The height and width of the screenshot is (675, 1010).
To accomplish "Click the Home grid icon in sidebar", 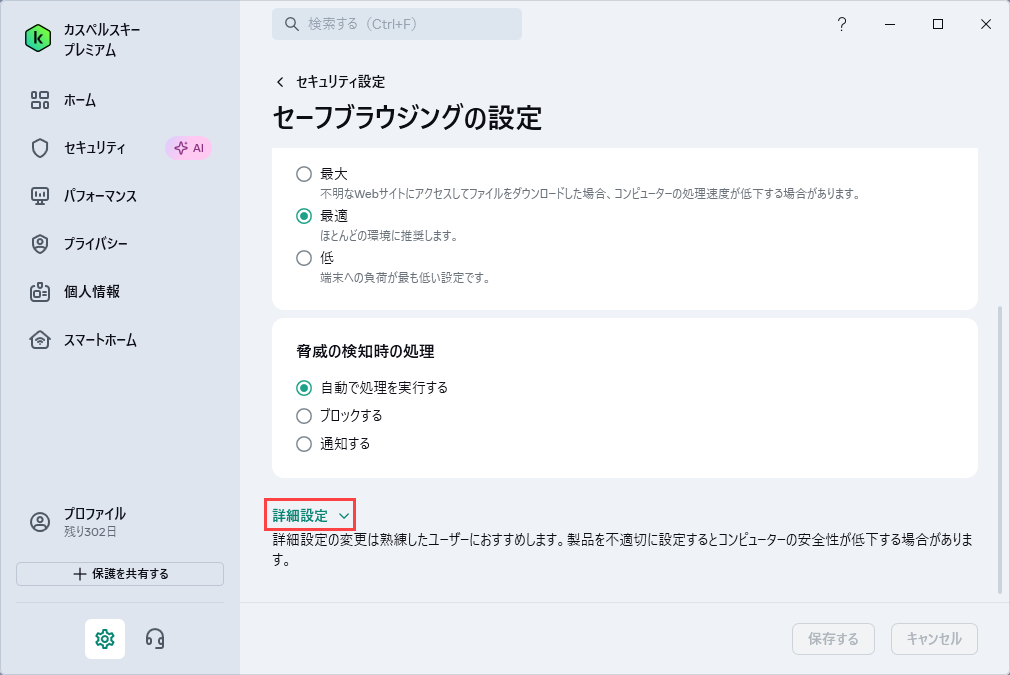I will [x=40, y=100].
